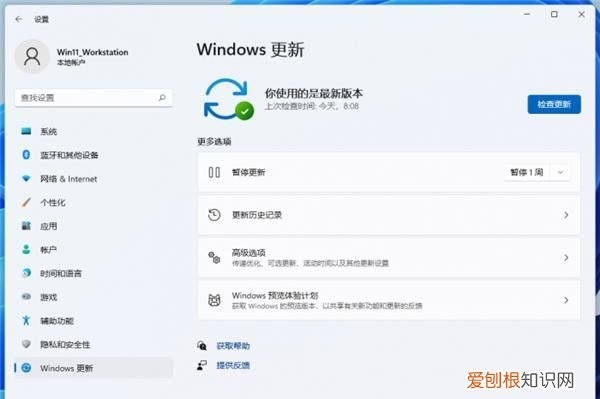
Task: Select 隐私和安全性 in sidebar
Action: (93, 344)
